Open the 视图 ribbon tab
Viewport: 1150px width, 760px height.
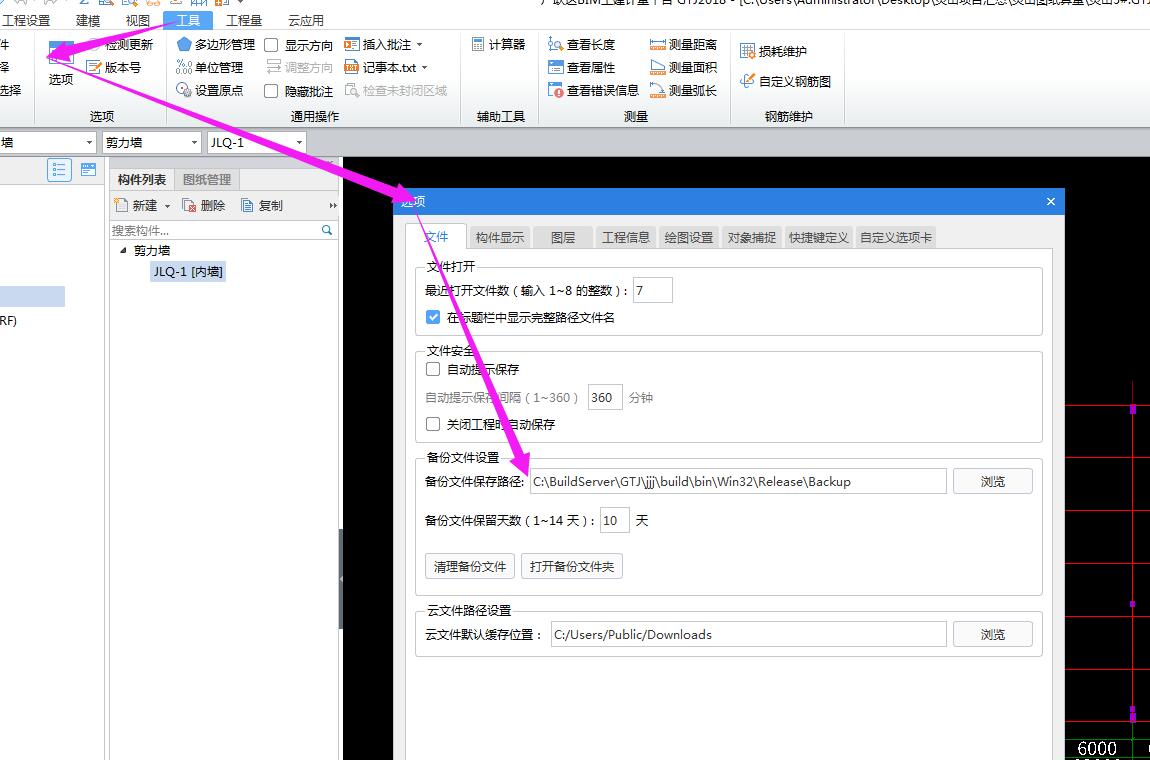pos(138,21)
